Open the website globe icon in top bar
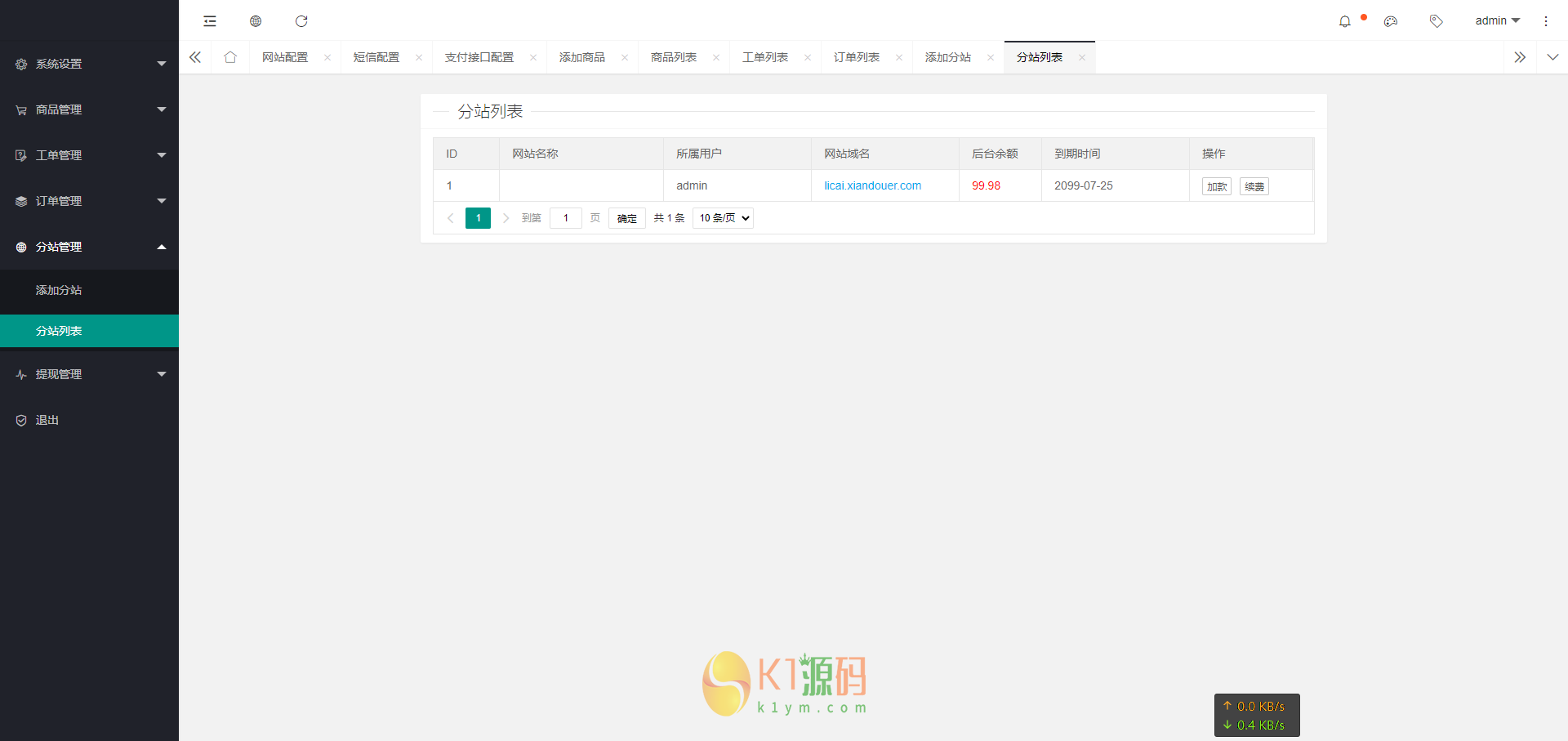The image size is (1568, 741). tap(256, 21)
